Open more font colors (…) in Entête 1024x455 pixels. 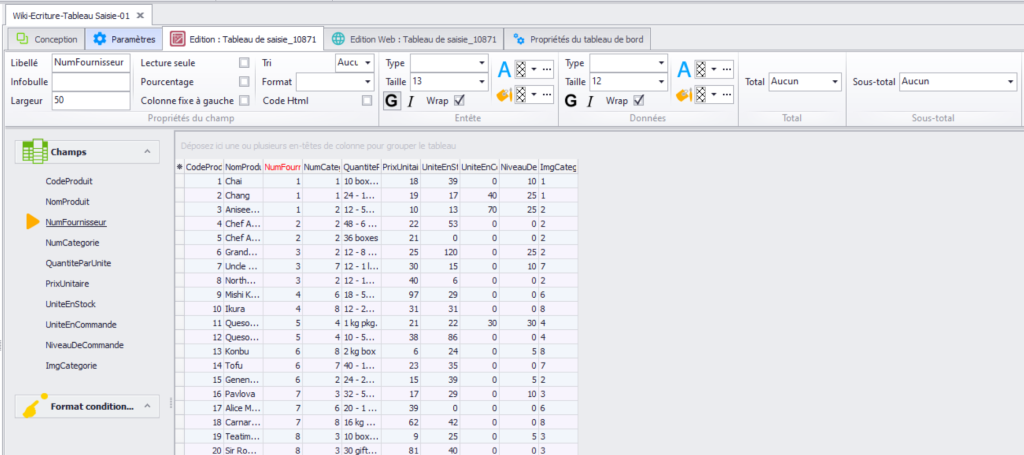[x=547, y=69]
